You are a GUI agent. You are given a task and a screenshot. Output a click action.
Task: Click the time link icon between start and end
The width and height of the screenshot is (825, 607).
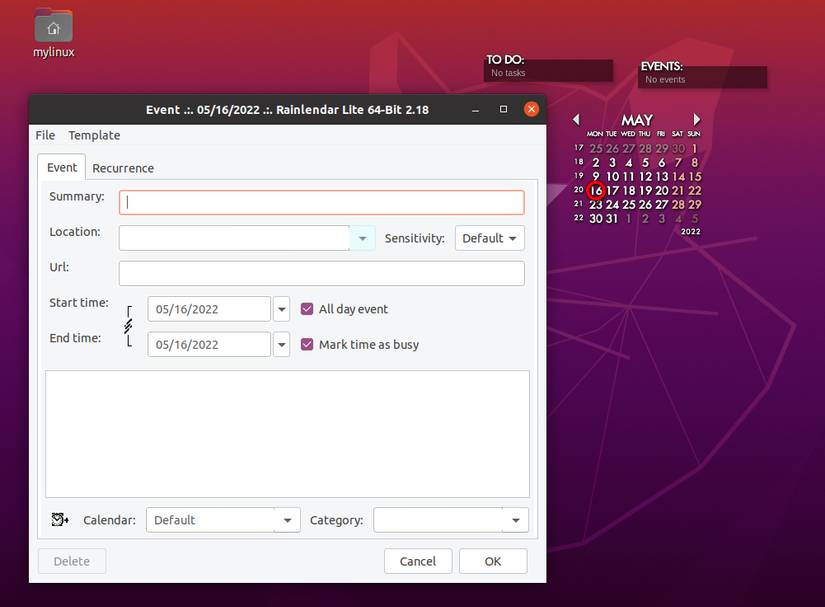(128, 326)
